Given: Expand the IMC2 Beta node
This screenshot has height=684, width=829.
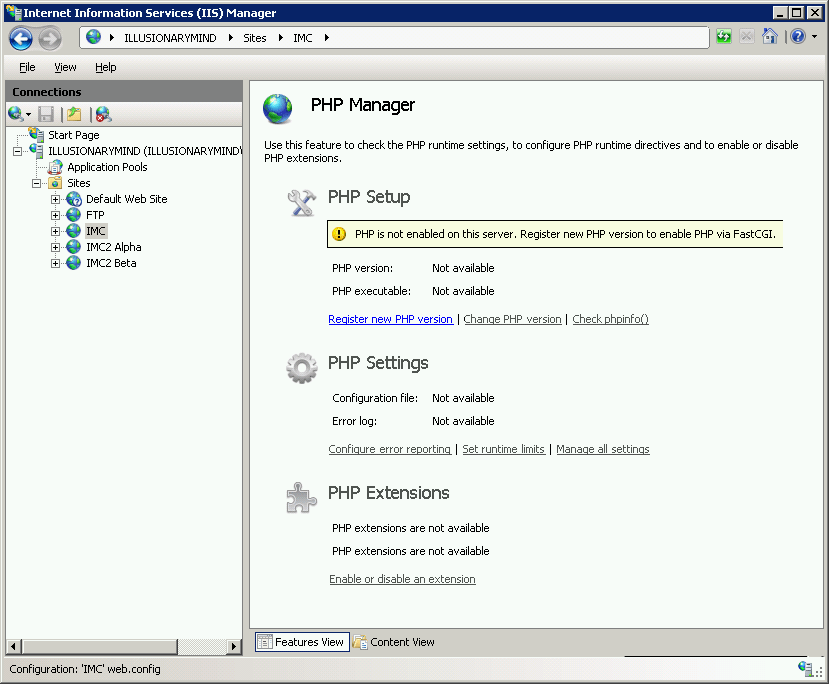Looking at the screenshot, I should [x=56, y=263].
